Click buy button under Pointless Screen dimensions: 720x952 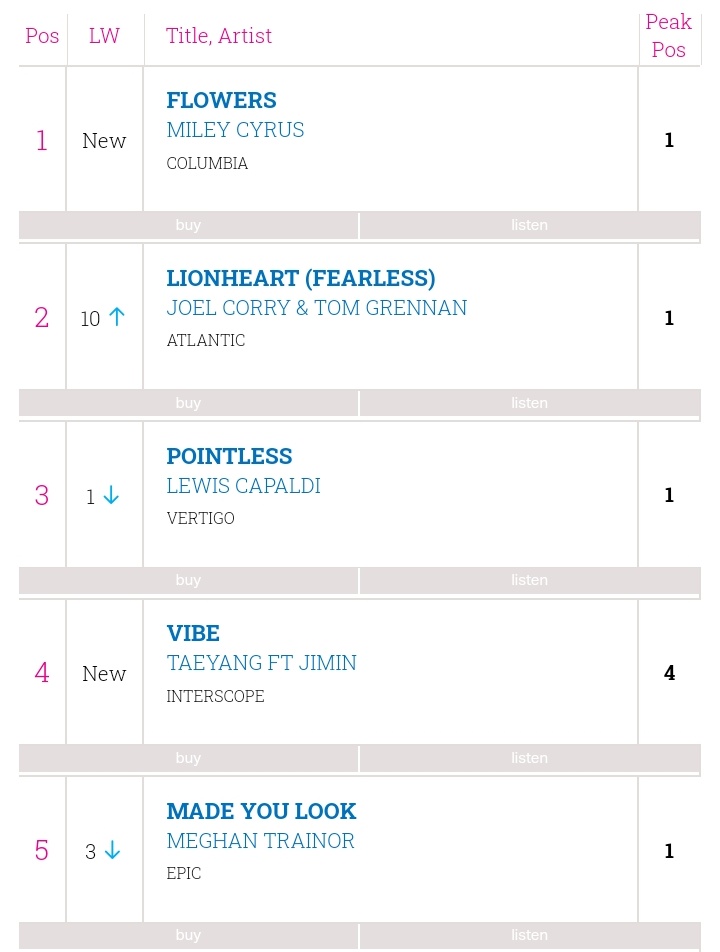tap(188, 580)
